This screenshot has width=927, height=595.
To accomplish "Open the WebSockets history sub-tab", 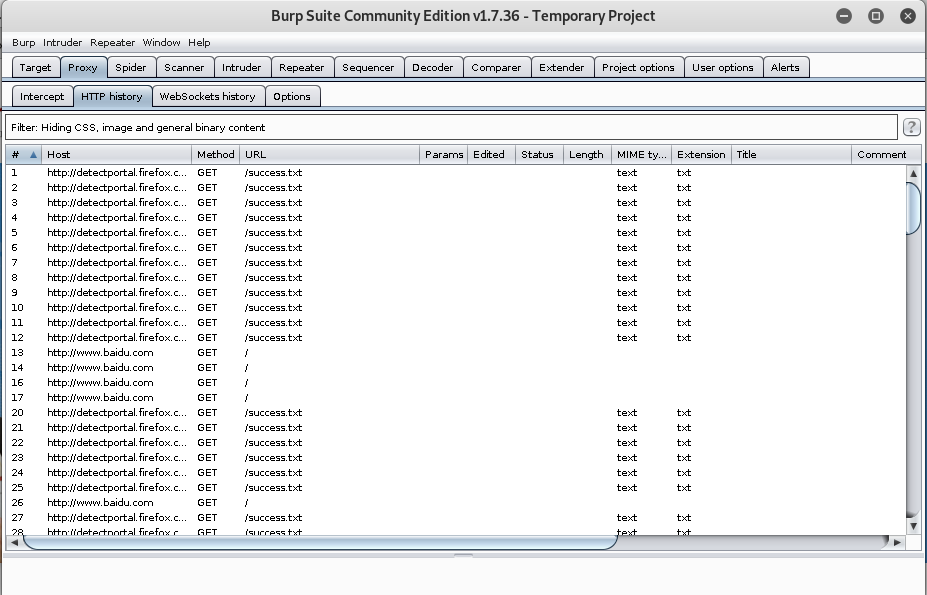I will (x=208, y=96).
